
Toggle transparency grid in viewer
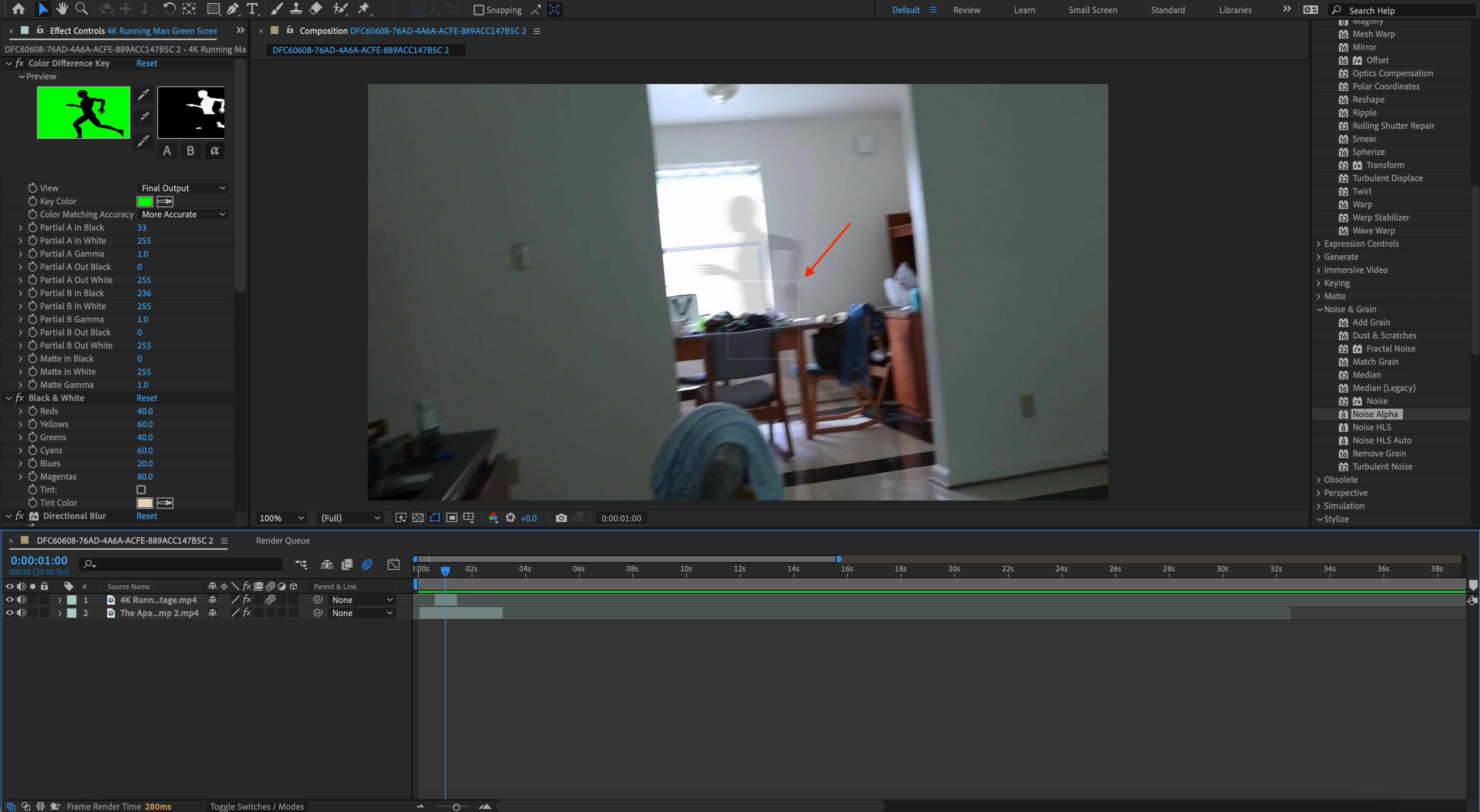point(418,518)
